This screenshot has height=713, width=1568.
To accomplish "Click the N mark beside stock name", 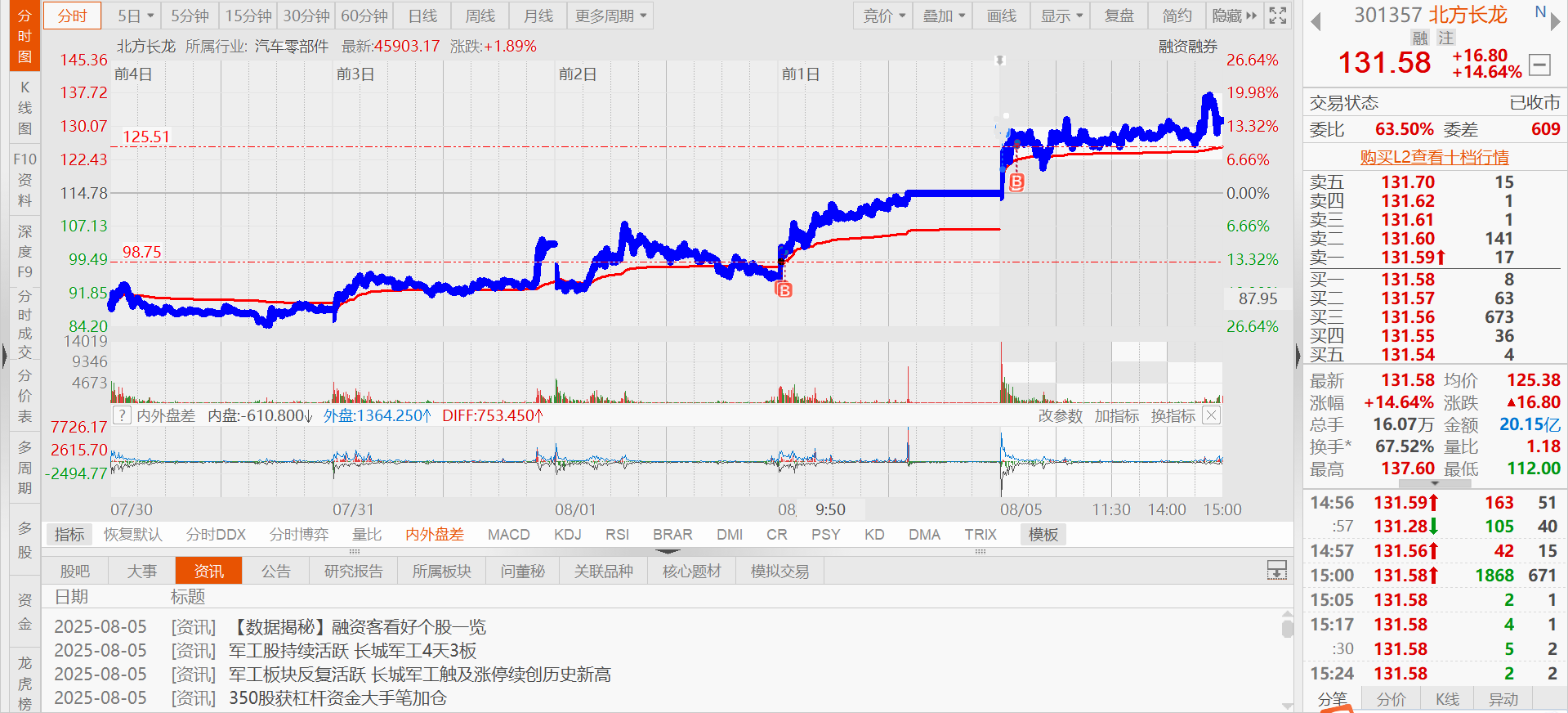I will coord(1540,11).
